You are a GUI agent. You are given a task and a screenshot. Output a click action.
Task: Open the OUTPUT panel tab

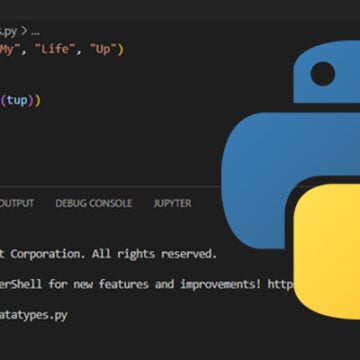(17, 203)
